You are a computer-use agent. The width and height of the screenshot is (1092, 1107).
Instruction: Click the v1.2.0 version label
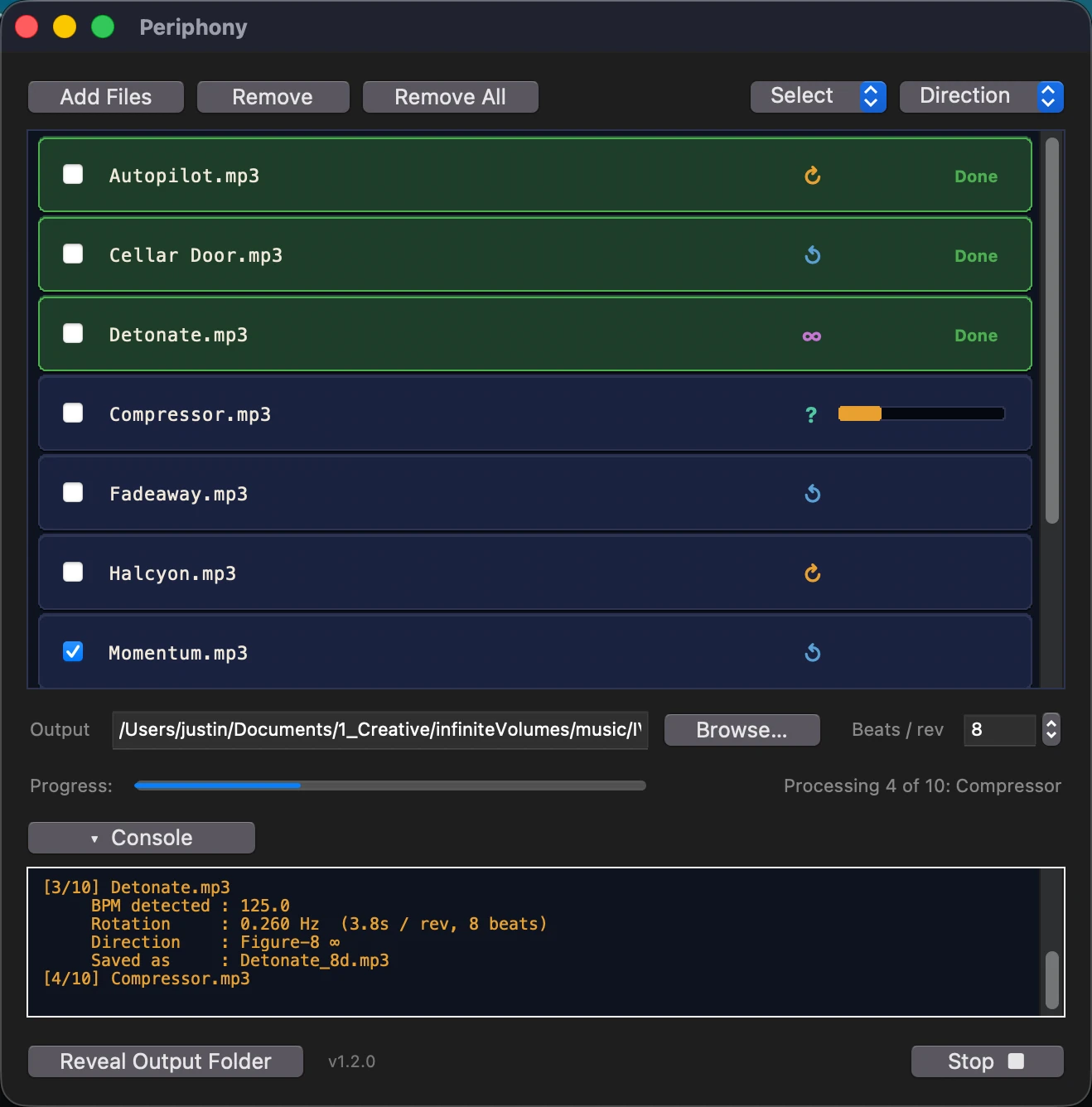(351, 1061)
